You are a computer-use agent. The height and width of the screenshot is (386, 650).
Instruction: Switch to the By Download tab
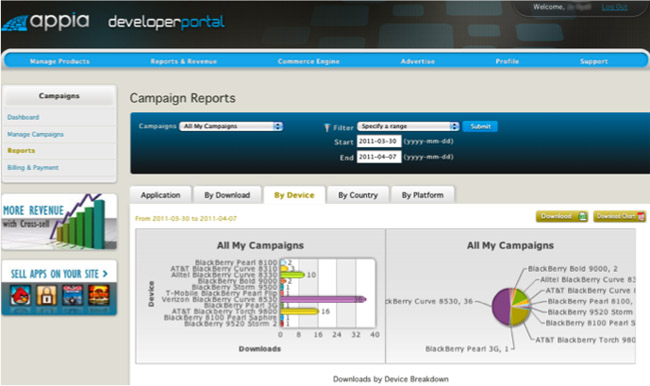coord(227,195)
